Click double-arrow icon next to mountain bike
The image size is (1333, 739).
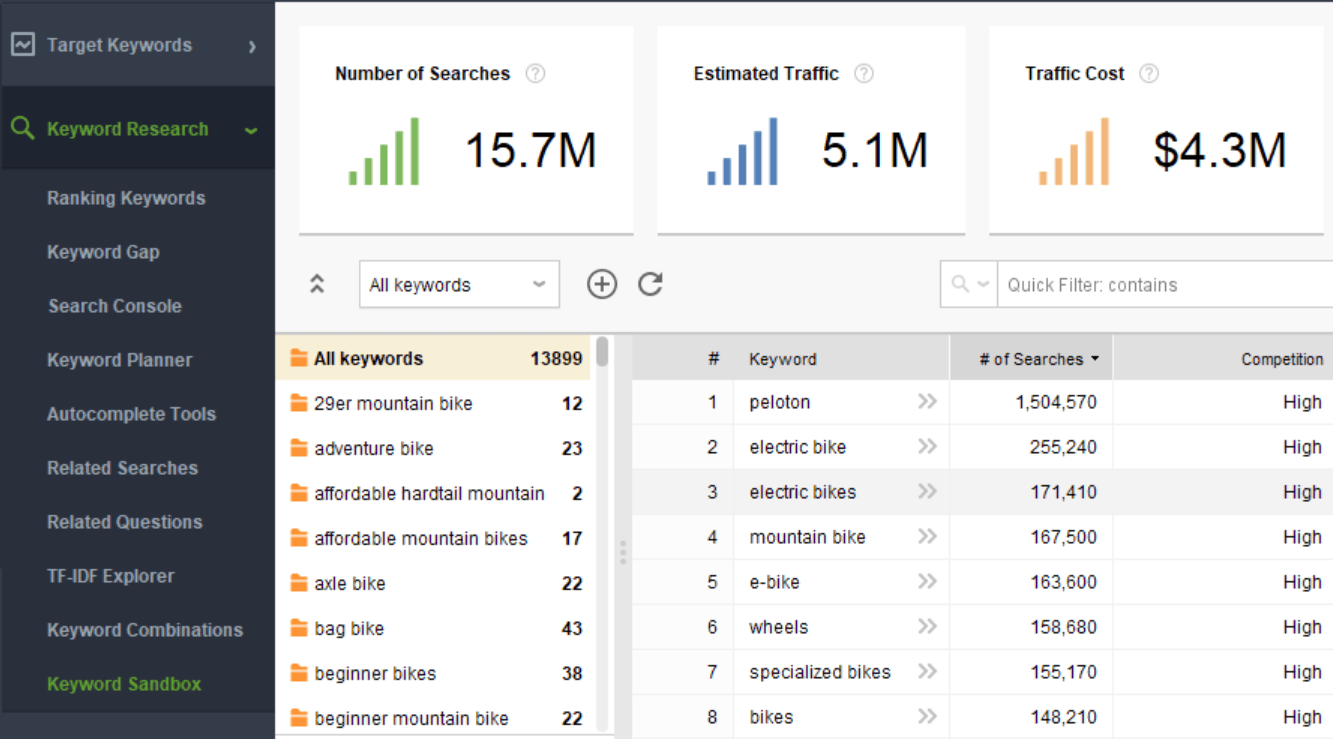pos(928,536)
